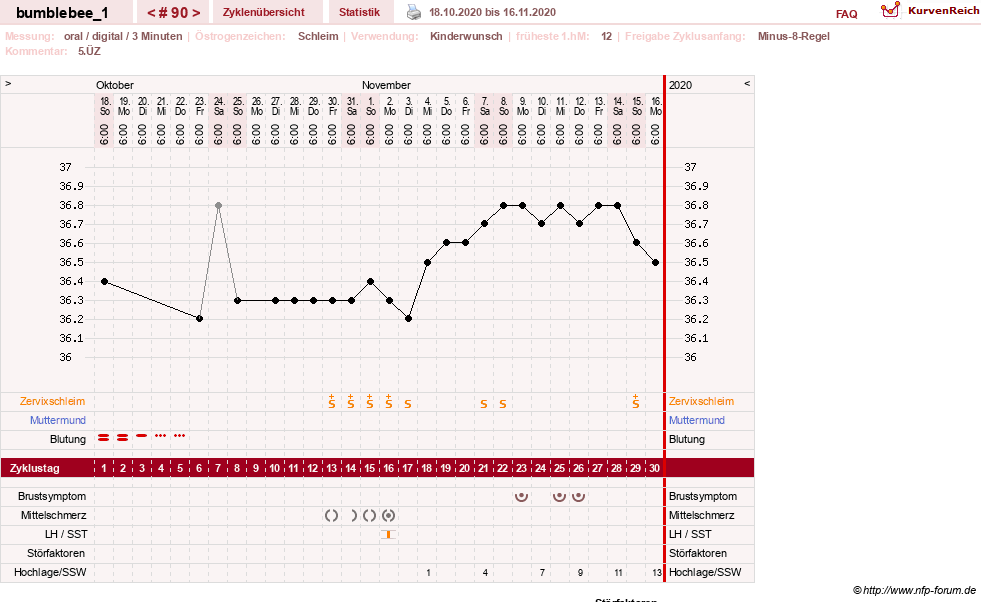This screenshot has width=981, height=602.
Task: Click the S+ mucus symbol on 1 November
Action: 370,401
